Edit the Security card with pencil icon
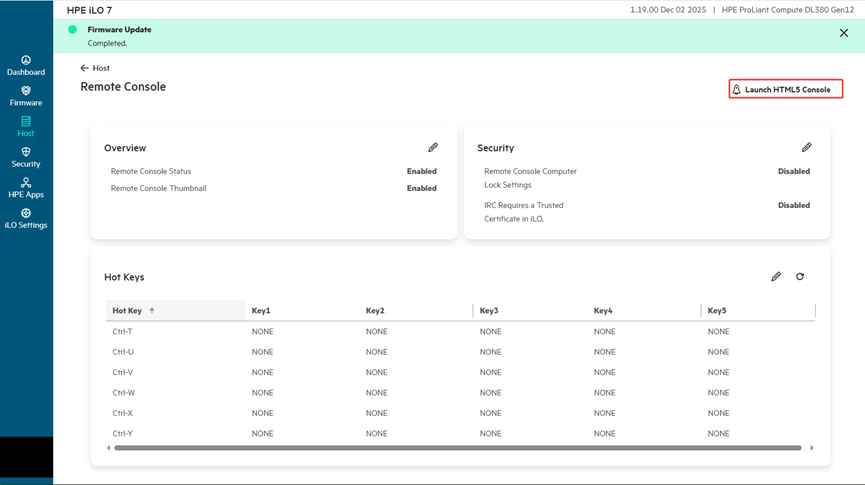Image resolution: width=865 pixels, height=485 pixels. tap(806, 147)
